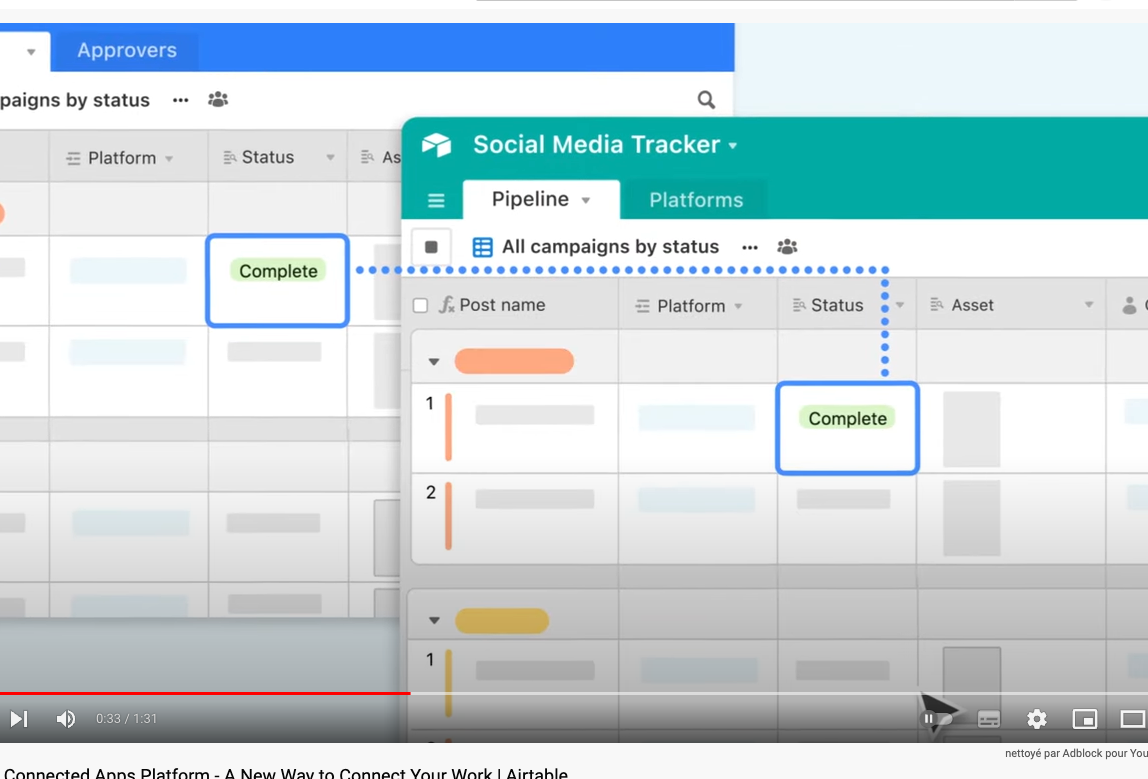This screenshot has width=1148, height=779.
Task: Click collaborator person icon column header
Action: pyautogui.click(x=1130, y=305)
